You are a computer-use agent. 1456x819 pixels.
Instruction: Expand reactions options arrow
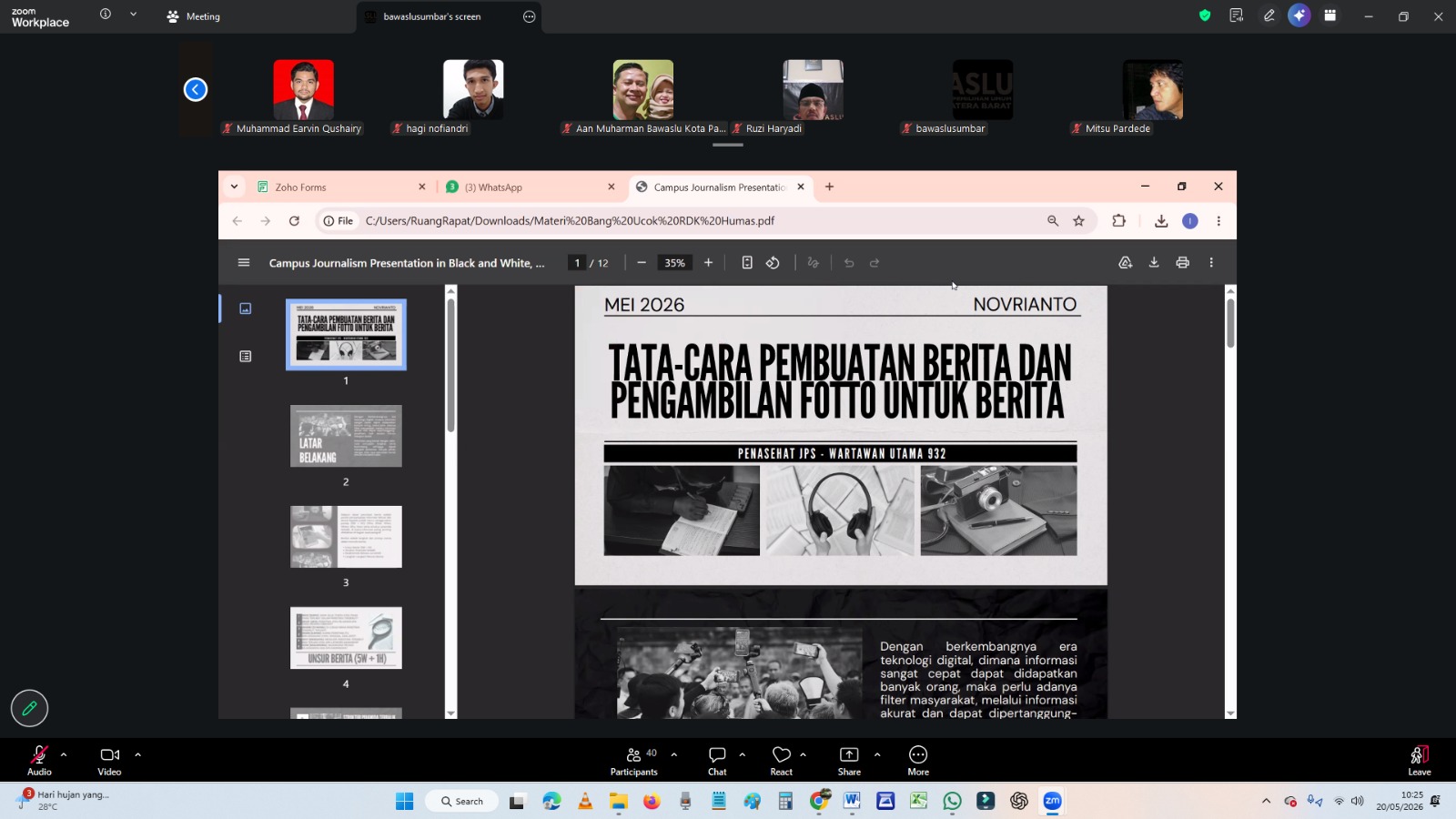pyautogui.click(x=803, y=754)
